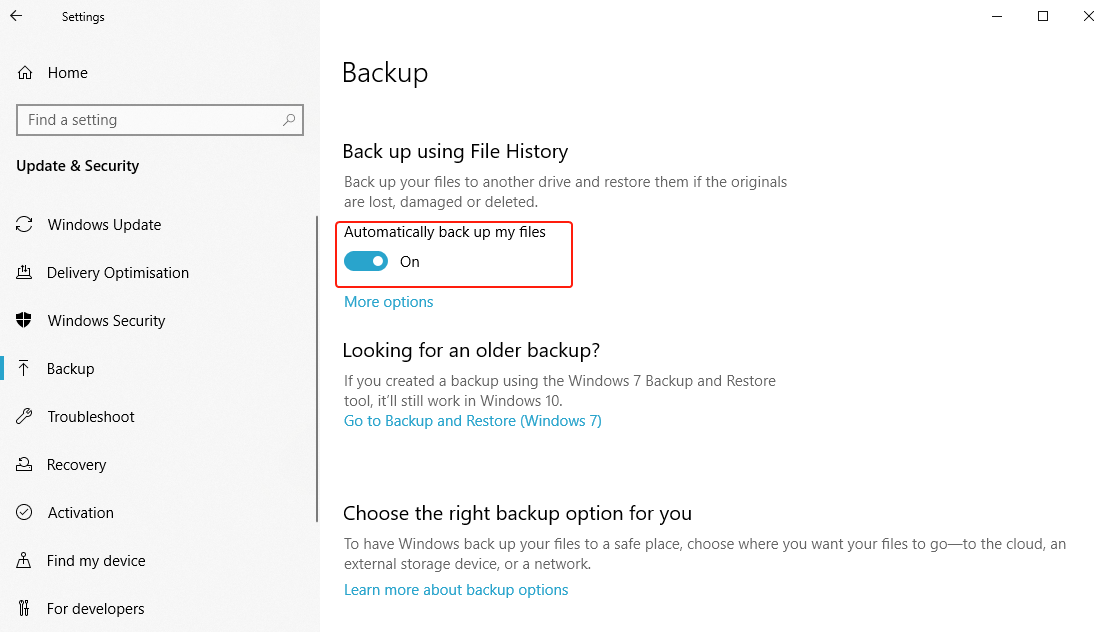Click the Delivery Optimisation icon

pyautogui.click(x=24, y=272)
